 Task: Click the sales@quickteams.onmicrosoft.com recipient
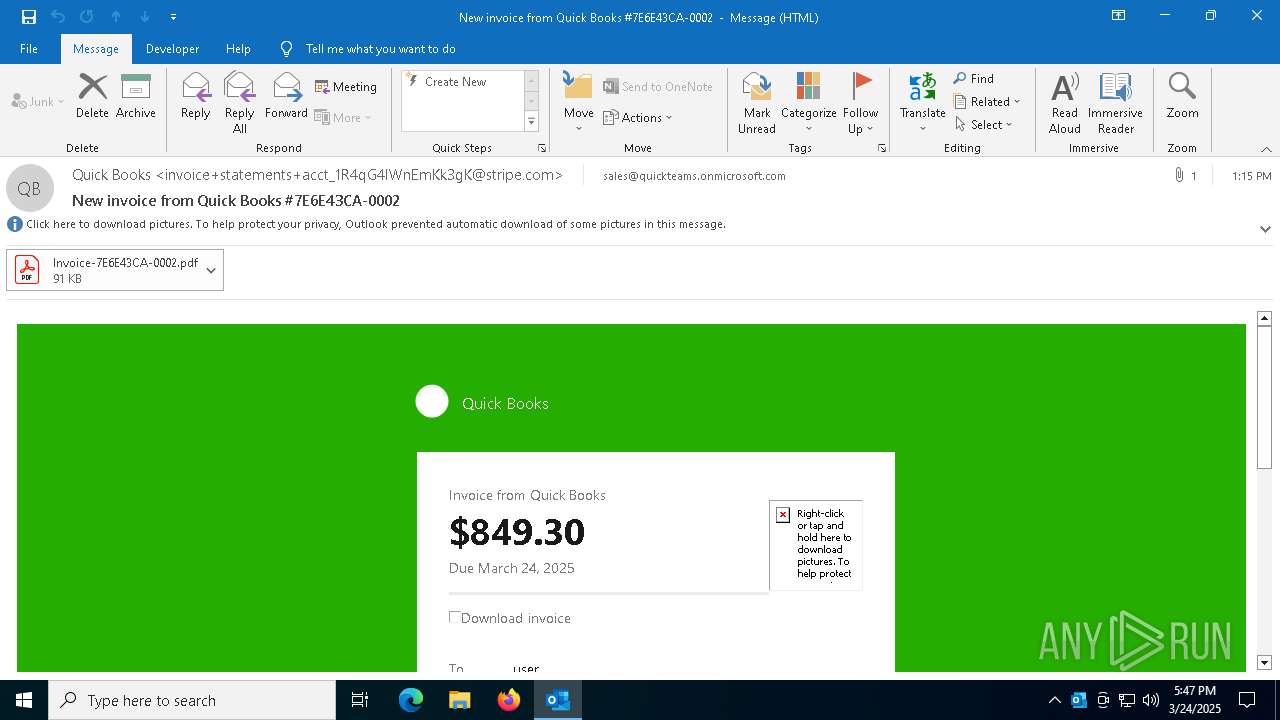click(x=694, y=176)
